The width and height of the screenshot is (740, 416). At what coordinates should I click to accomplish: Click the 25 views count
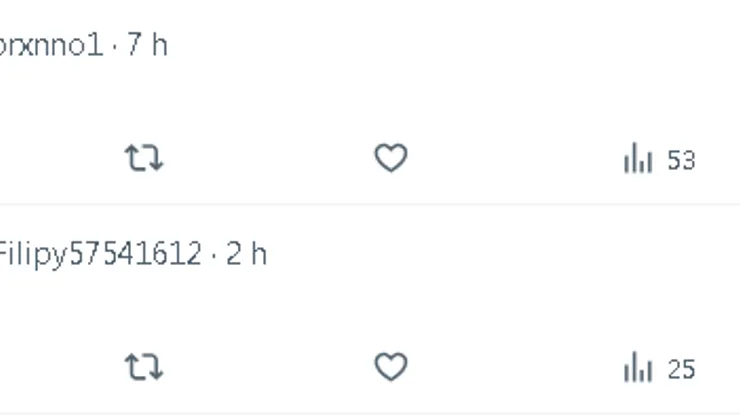pos(681,369)
